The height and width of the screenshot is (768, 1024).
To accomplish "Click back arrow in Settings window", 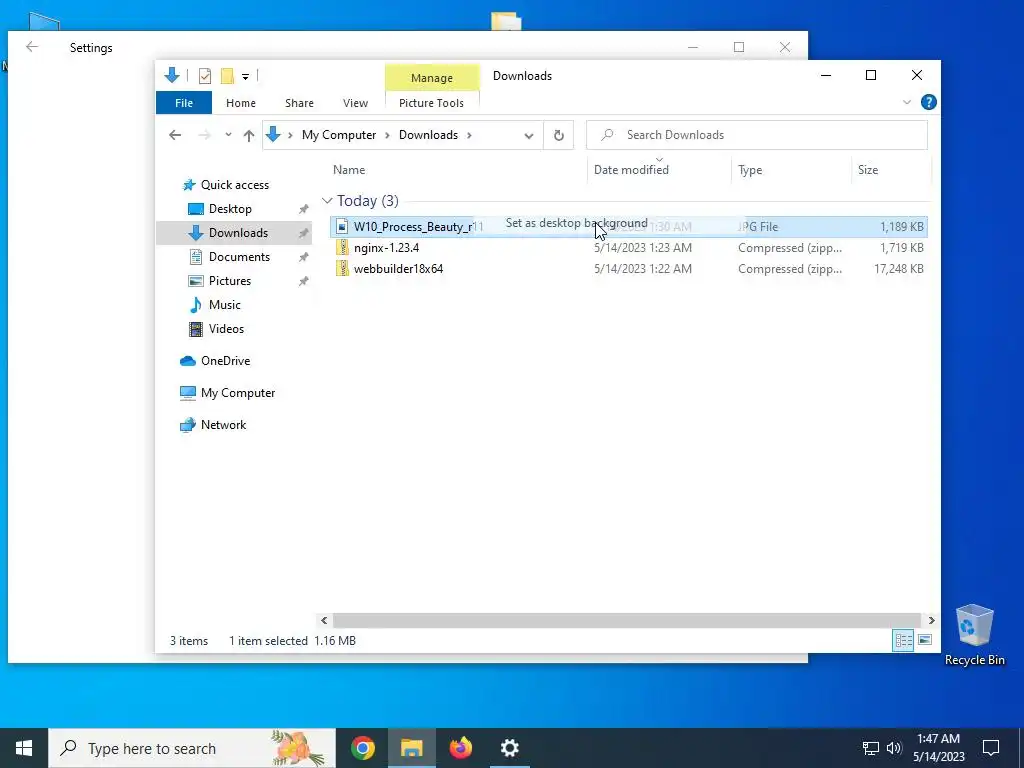I will coord(32,47).
